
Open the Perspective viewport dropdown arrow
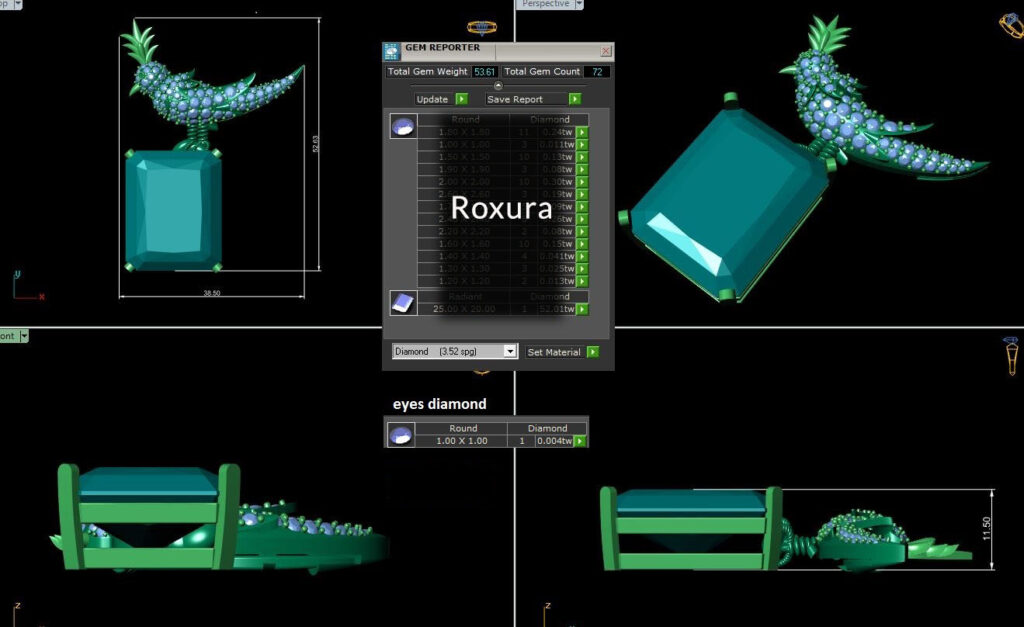tap(579, 5)
